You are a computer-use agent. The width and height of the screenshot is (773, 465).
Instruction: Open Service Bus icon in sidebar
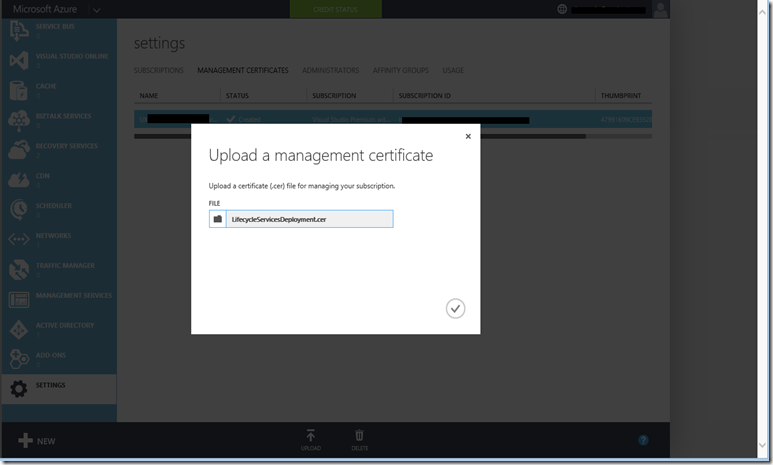(19, 31)
